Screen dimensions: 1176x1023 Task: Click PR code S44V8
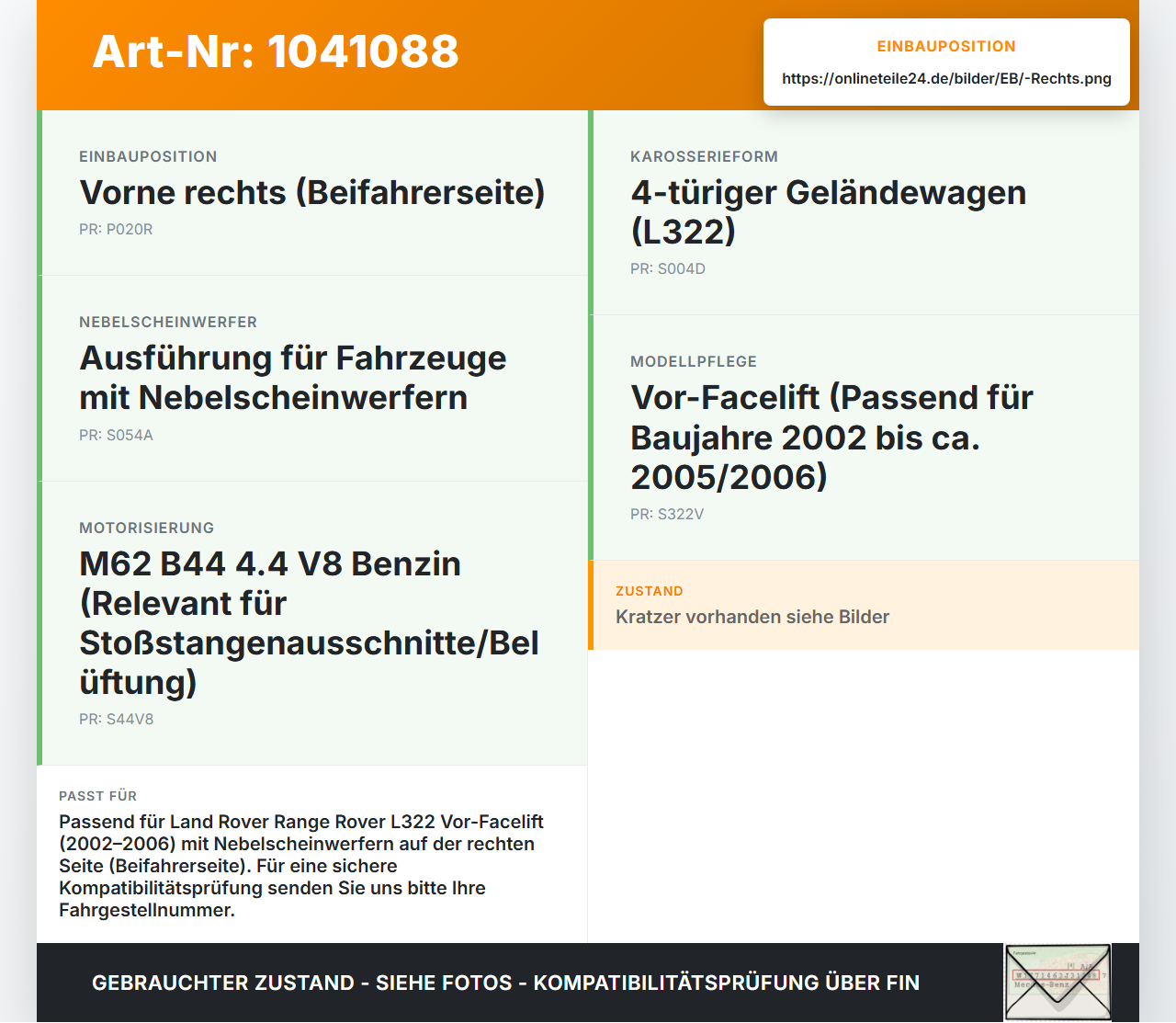pos(117,720)
